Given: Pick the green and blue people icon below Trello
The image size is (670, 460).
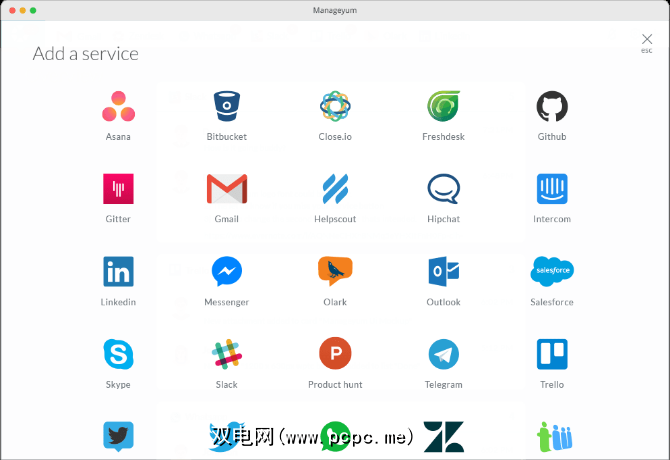Looking at the screenshot, I should coord(554,437).
